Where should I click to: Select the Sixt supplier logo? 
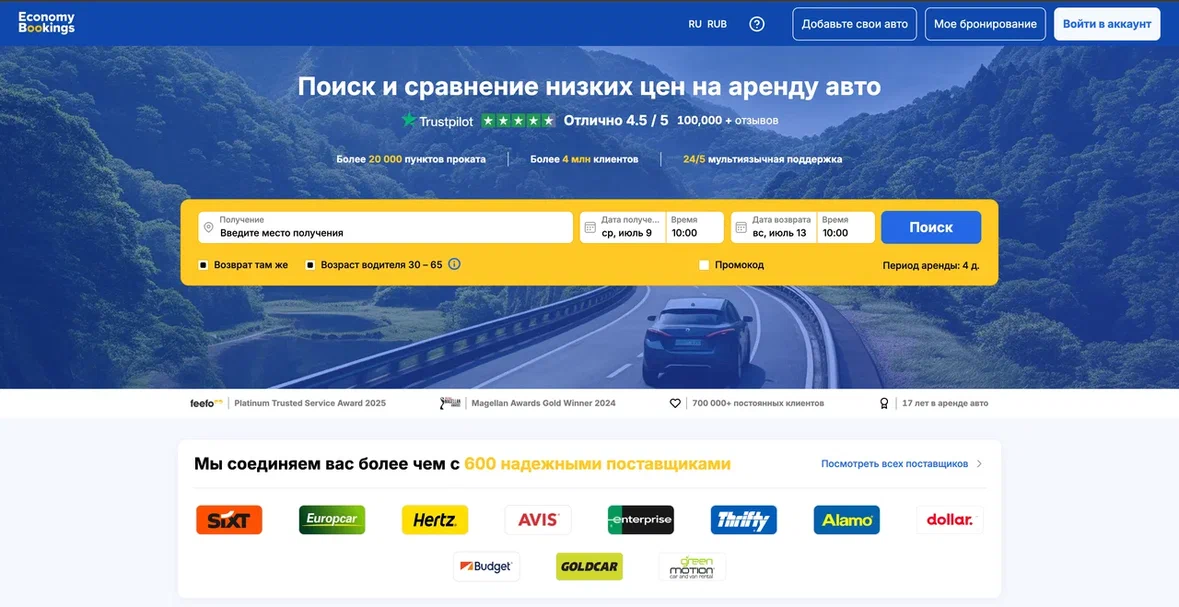pos(229,520)
